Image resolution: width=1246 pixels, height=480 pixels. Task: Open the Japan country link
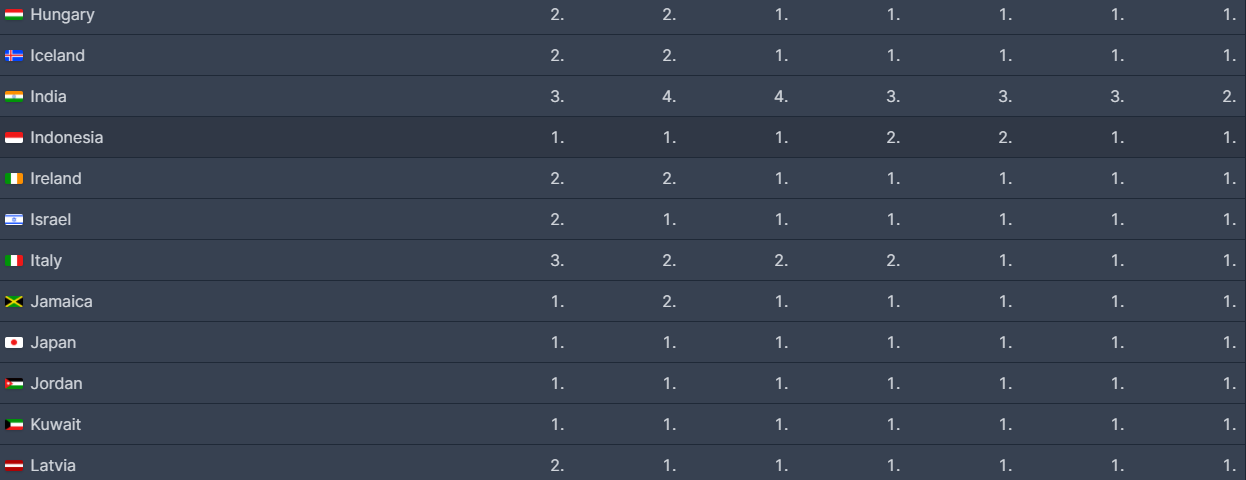[53, 343]
